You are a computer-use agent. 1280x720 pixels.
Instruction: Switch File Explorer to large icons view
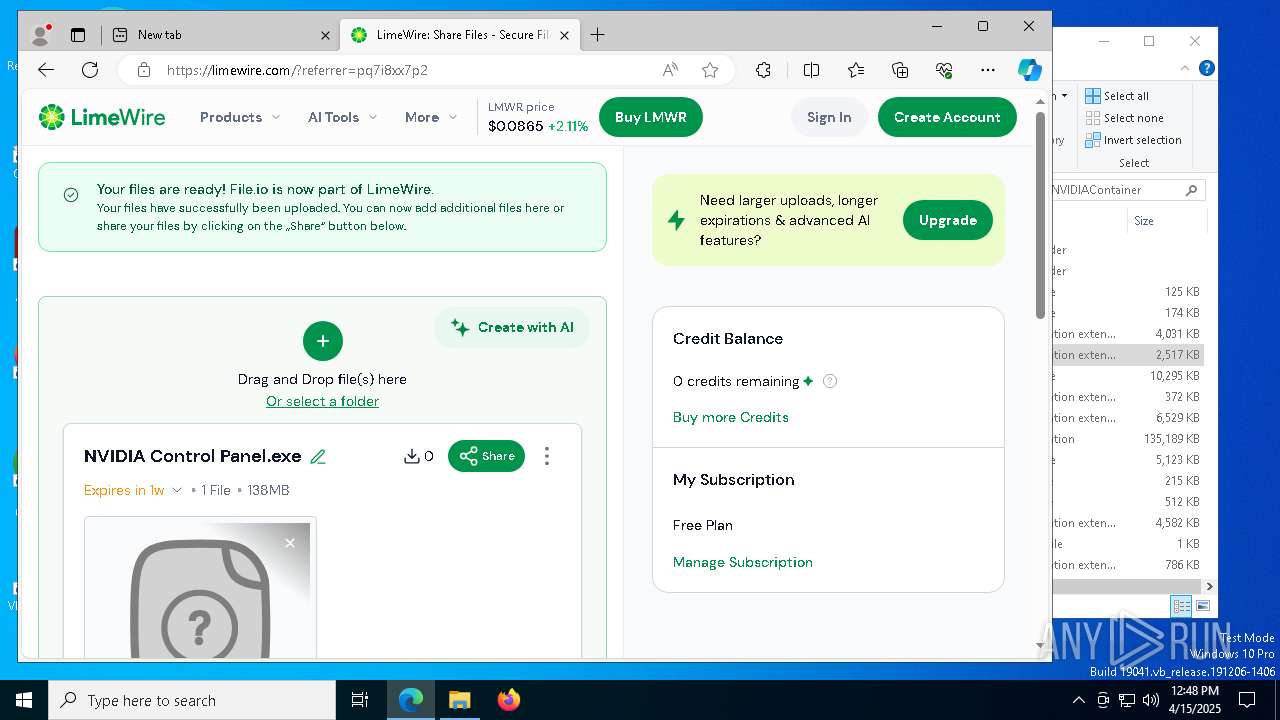point(1203,606)
